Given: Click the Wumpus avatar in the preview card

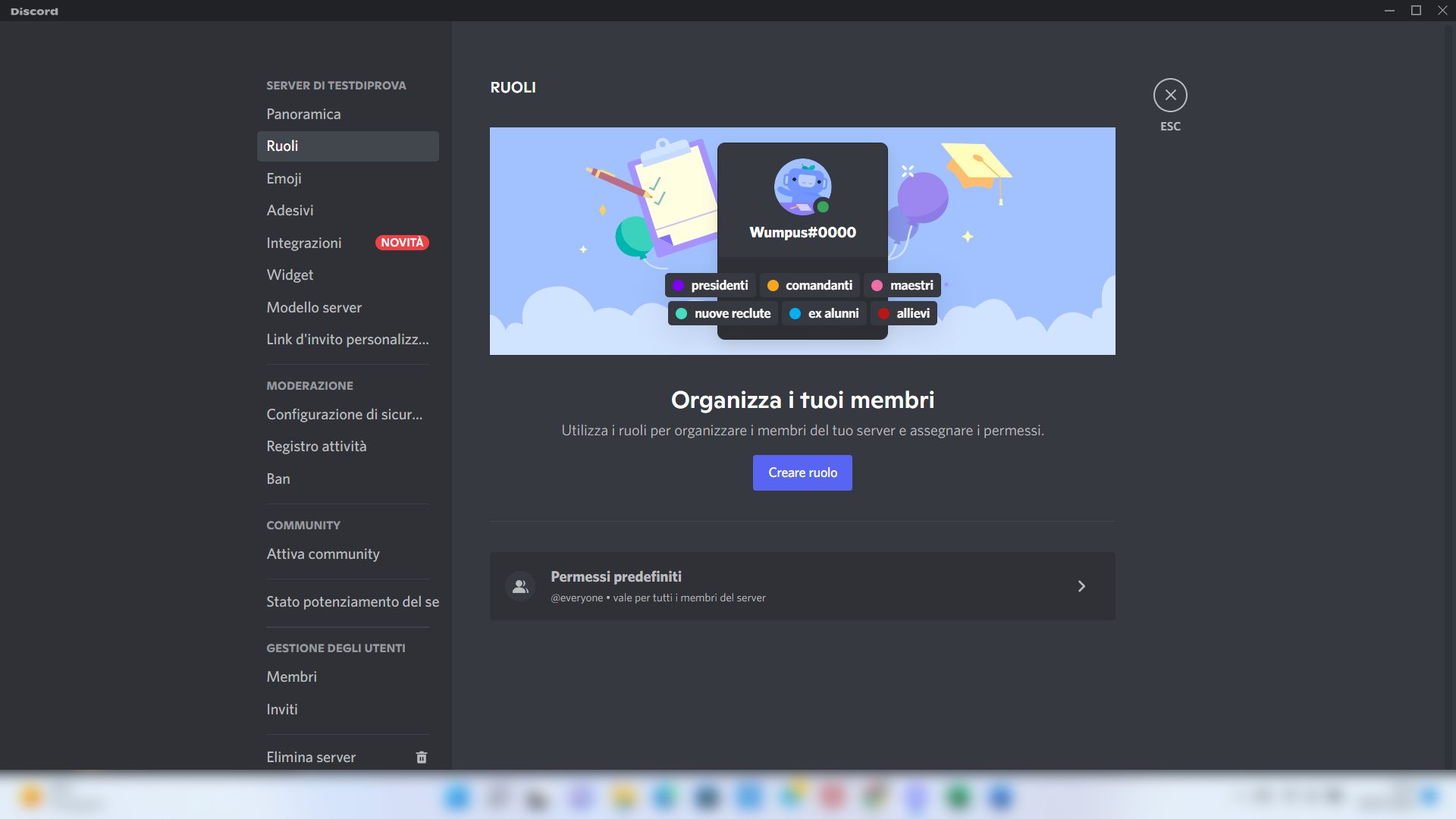Looking at the screenshot, I should (802, 187).
